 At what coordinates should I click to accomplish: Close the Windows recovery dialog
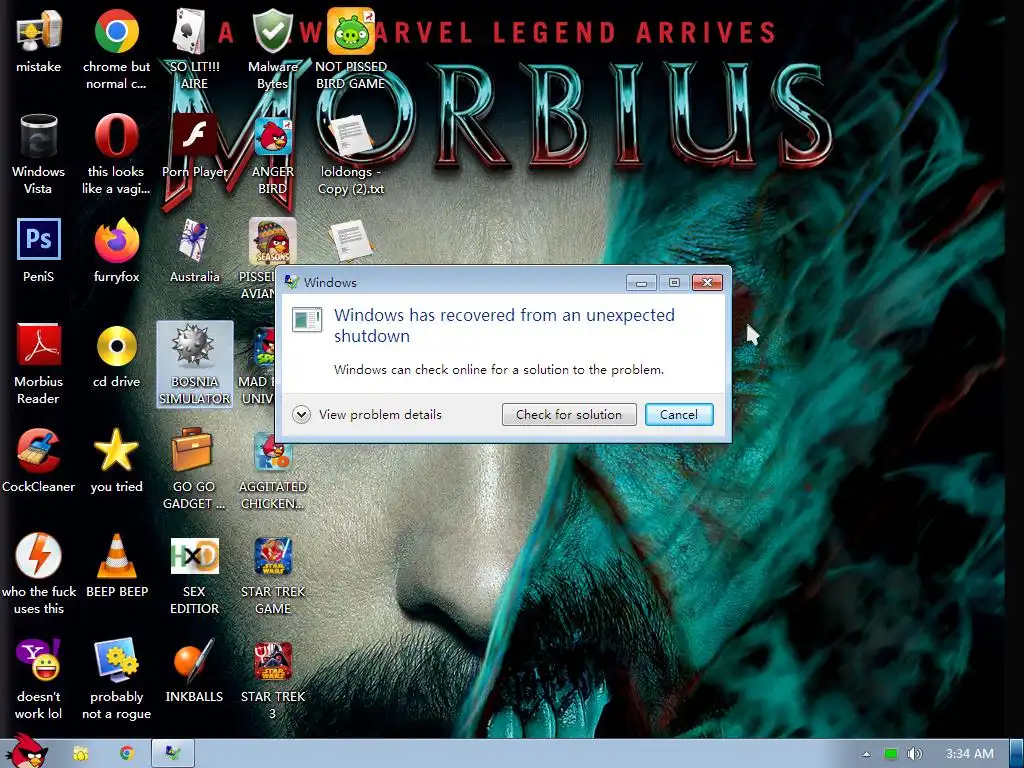[x=707, y=282]
